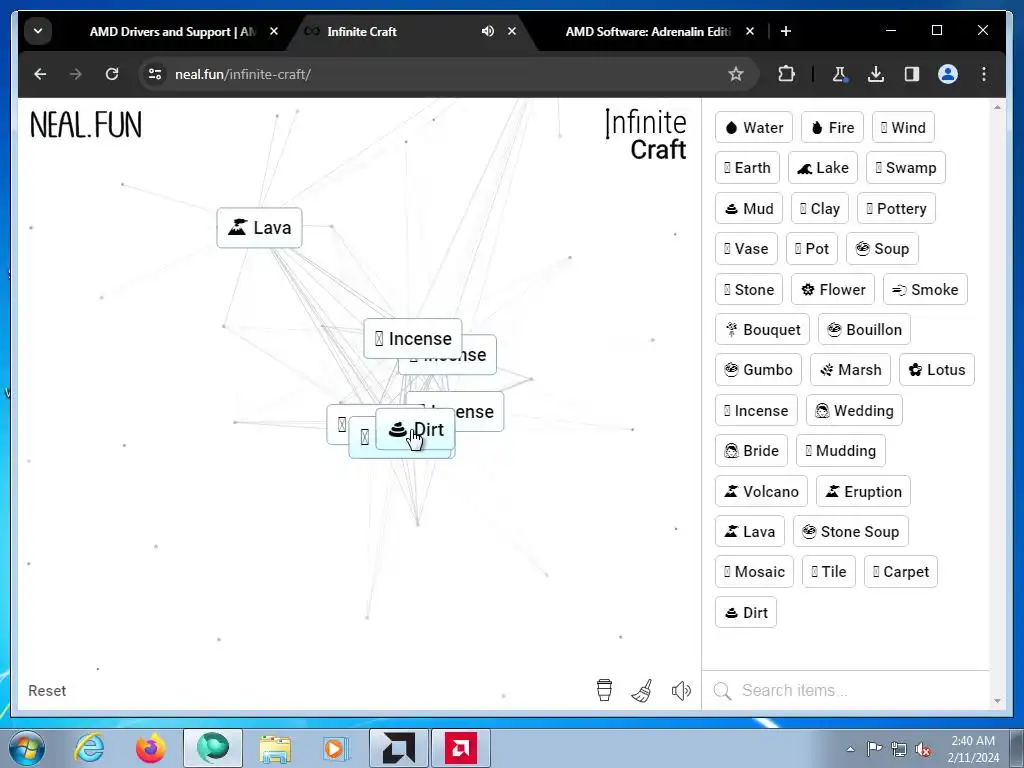Select the Marsh element
The image size is (1024, 768).
coord(850,370)
